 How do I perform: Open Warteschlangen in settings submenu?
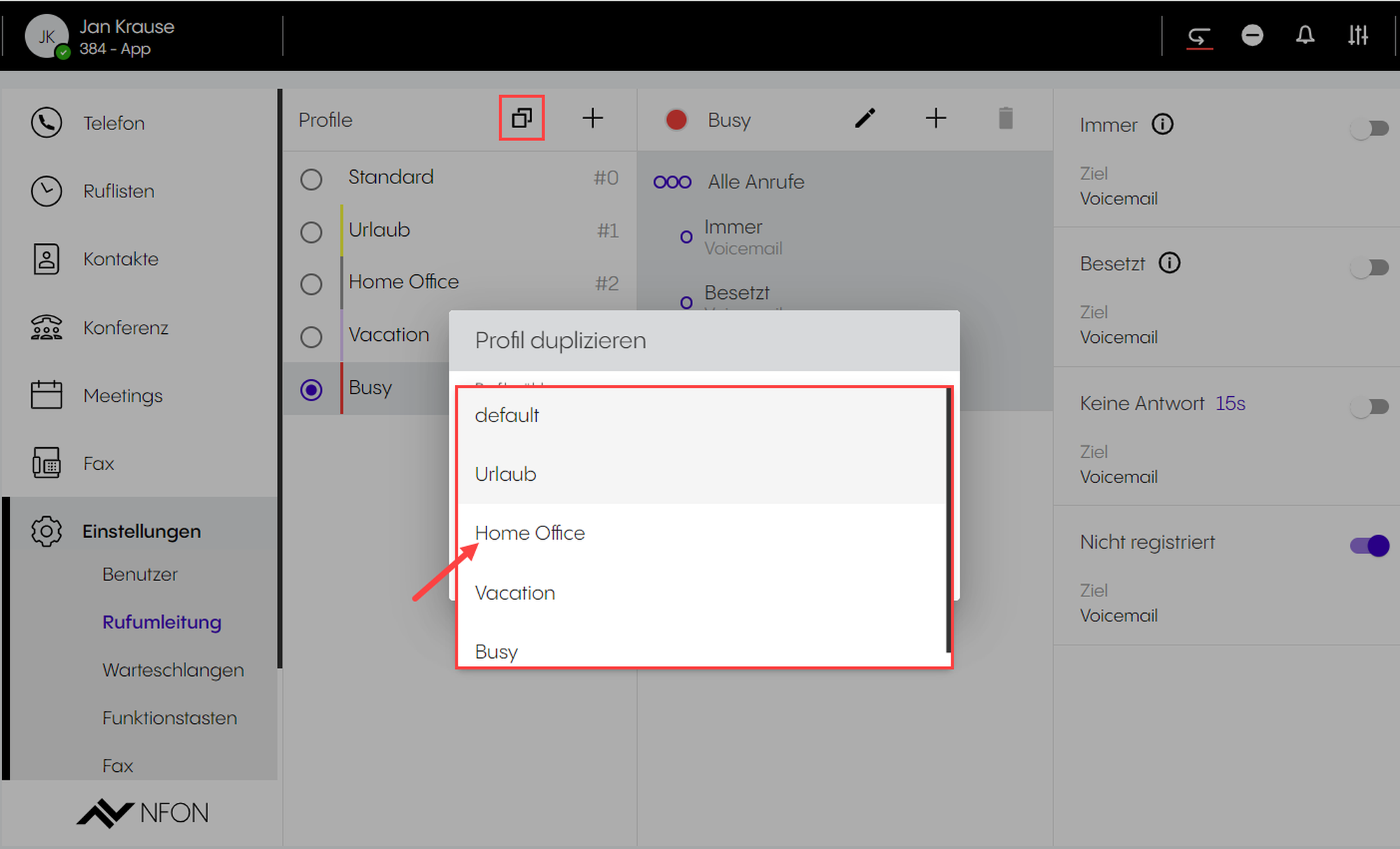coord(173,670)
